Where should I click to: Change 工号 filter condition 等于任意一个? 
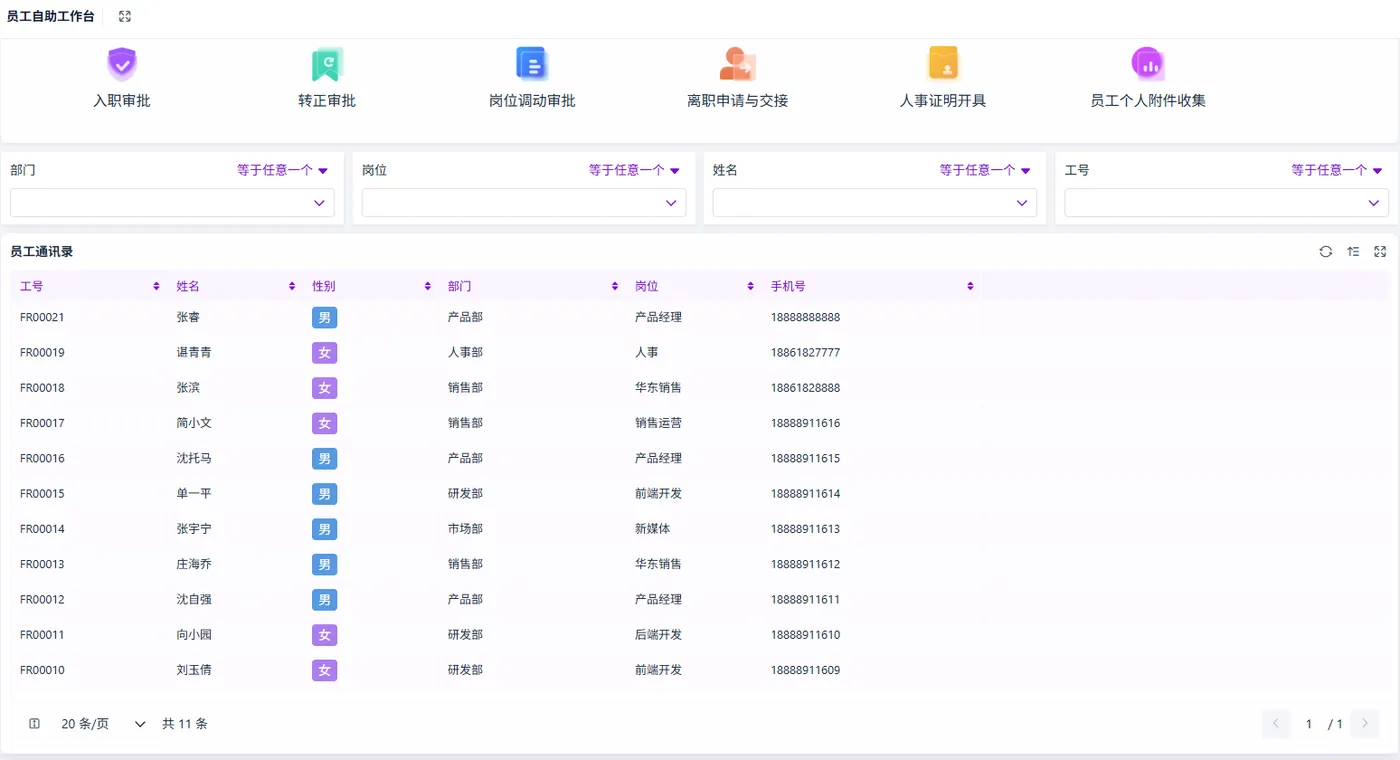1338,171
